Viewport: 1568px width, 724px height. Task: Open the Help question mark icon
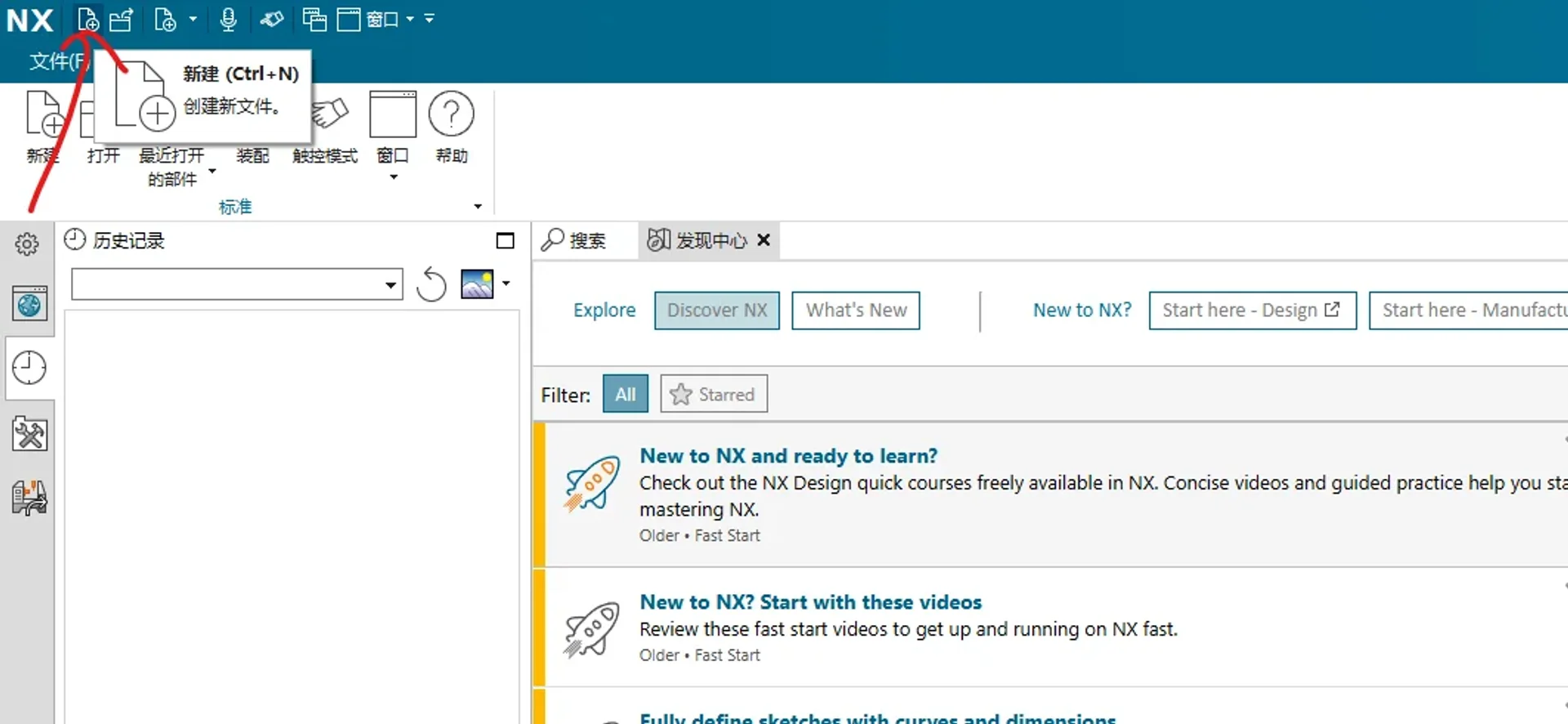[x=451, y=115]
